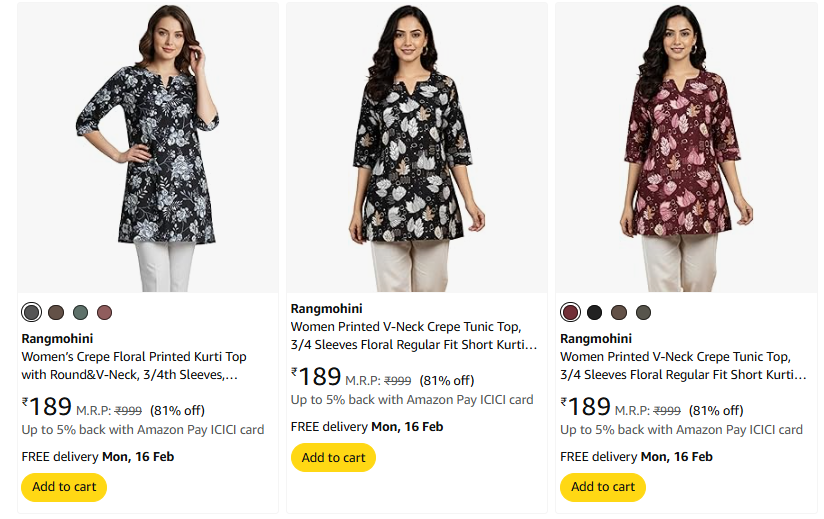This screenshot has width=824, height=519.
Task: Click the Rangmohini brand name on the first product
Action: click(57, 339)
